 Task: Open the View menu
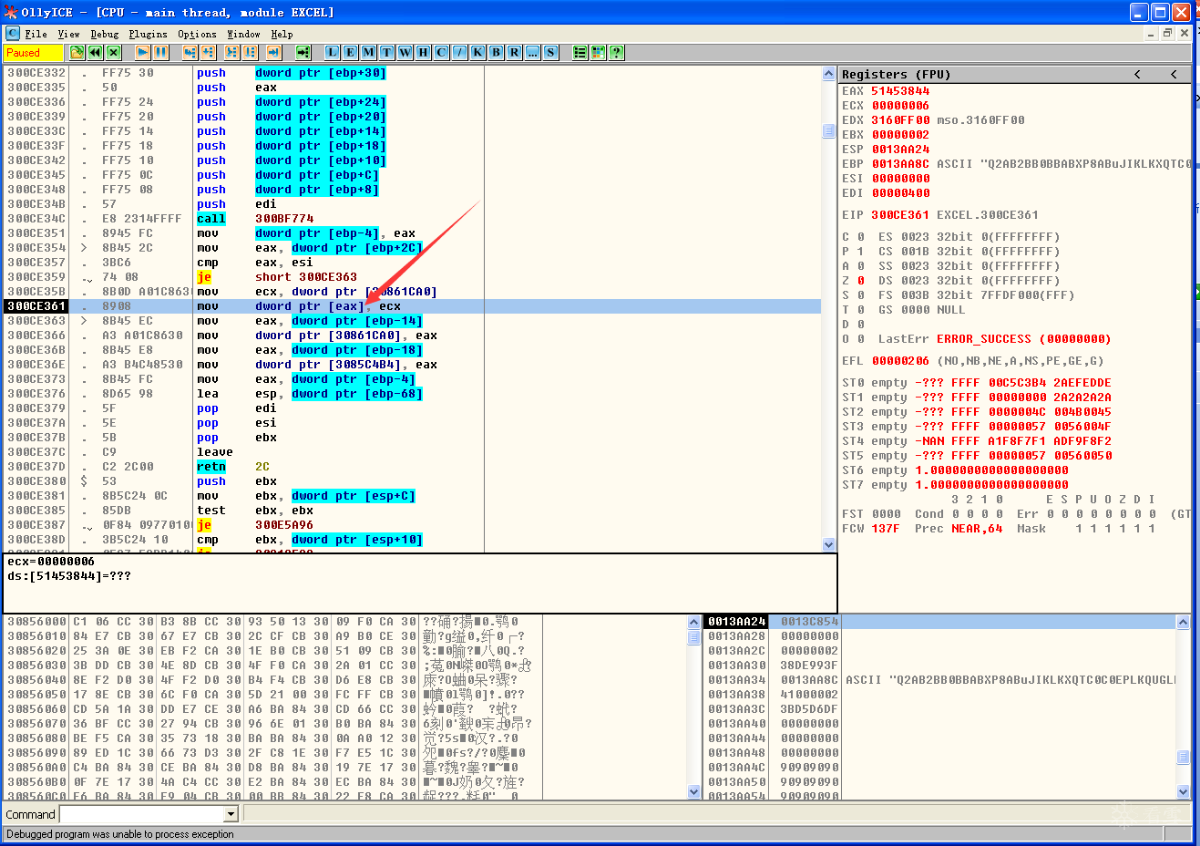(x=68, y=34)
